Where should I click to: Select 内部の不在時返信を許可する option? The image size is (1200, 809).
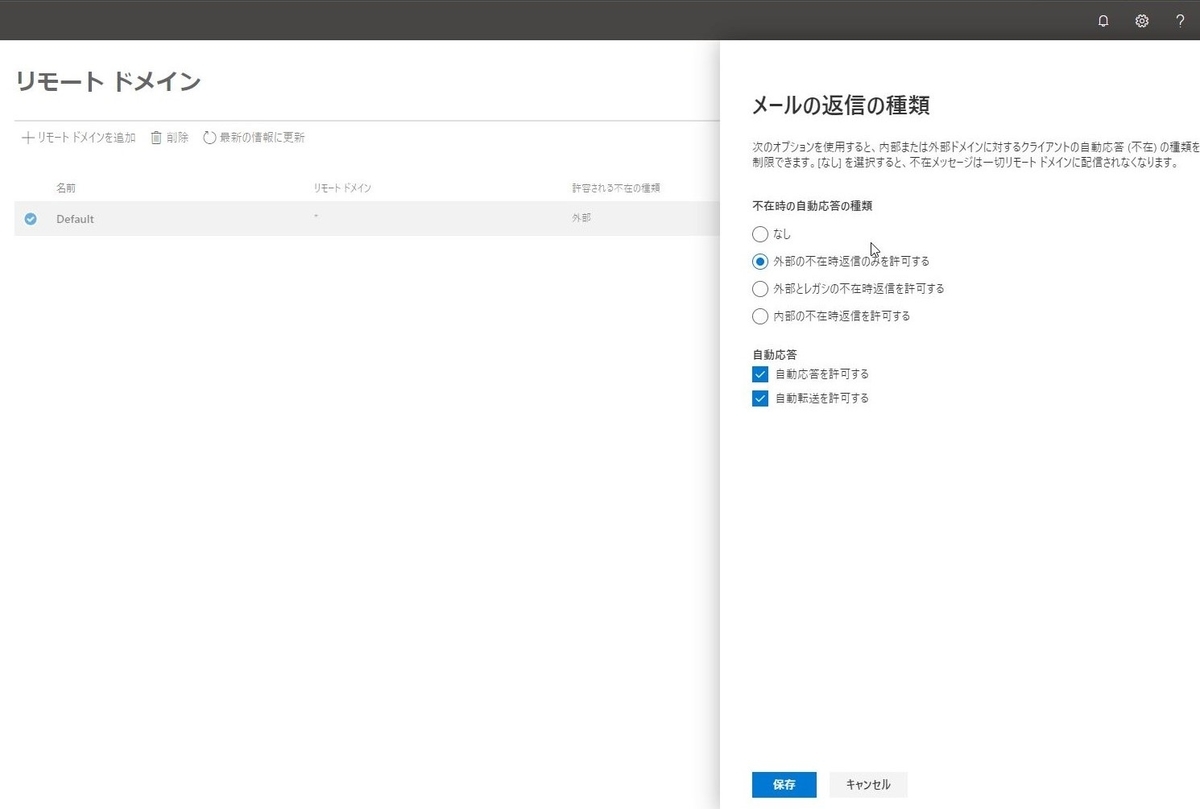(x=760, y=315)
